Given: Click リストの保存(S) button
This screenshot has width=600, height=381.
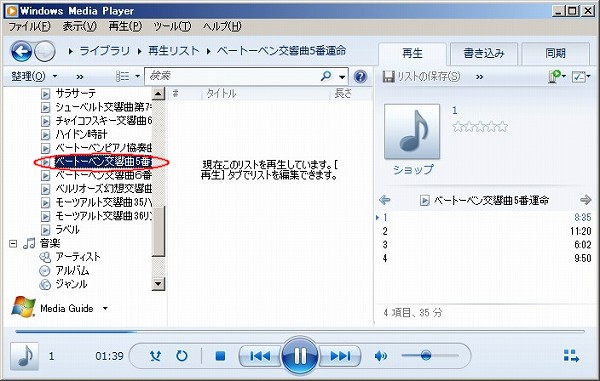Looking at the screenshot, I should (x=421, y=77).
